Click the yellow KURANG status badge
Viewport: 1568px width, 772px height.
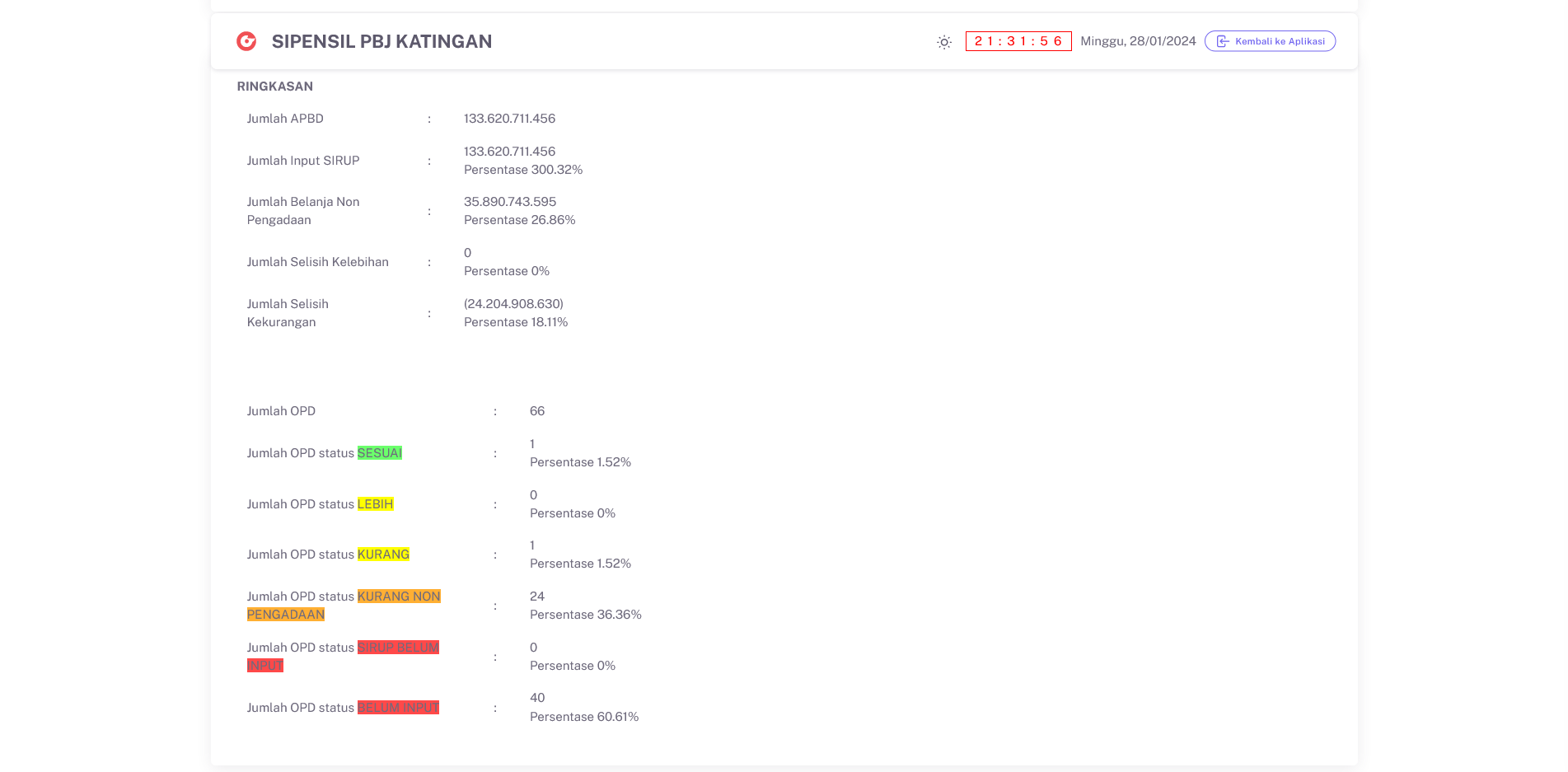(x=383, y=554)
